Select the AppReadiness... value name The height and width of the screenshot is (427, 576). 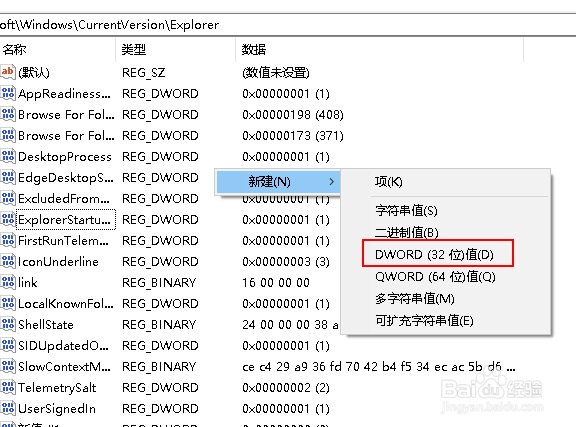coord(64,94)
